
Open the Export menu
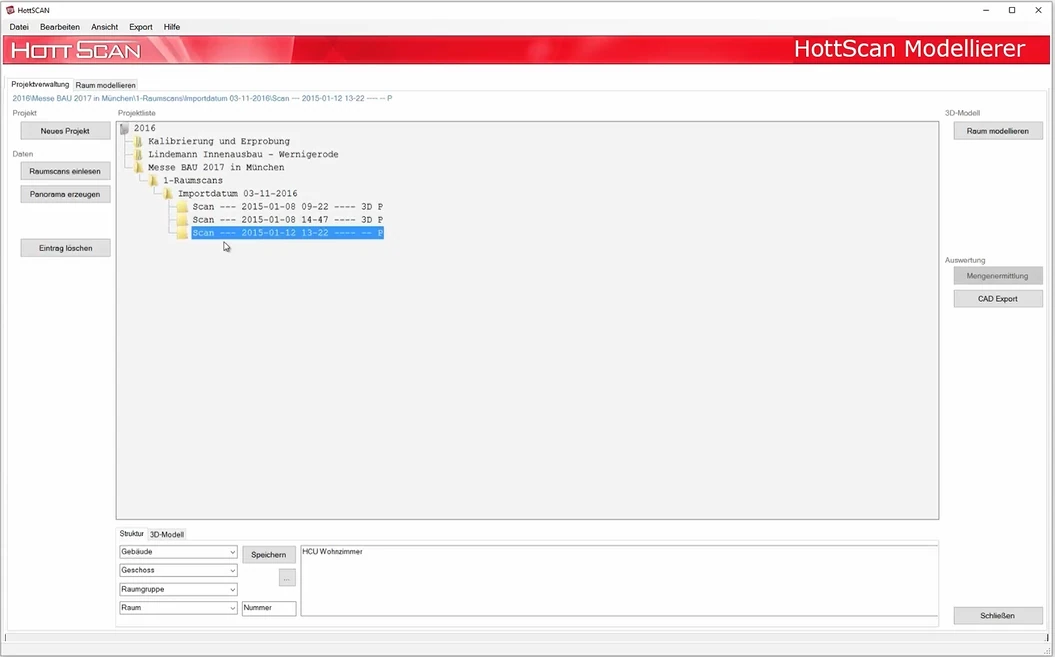coord(141,27)
